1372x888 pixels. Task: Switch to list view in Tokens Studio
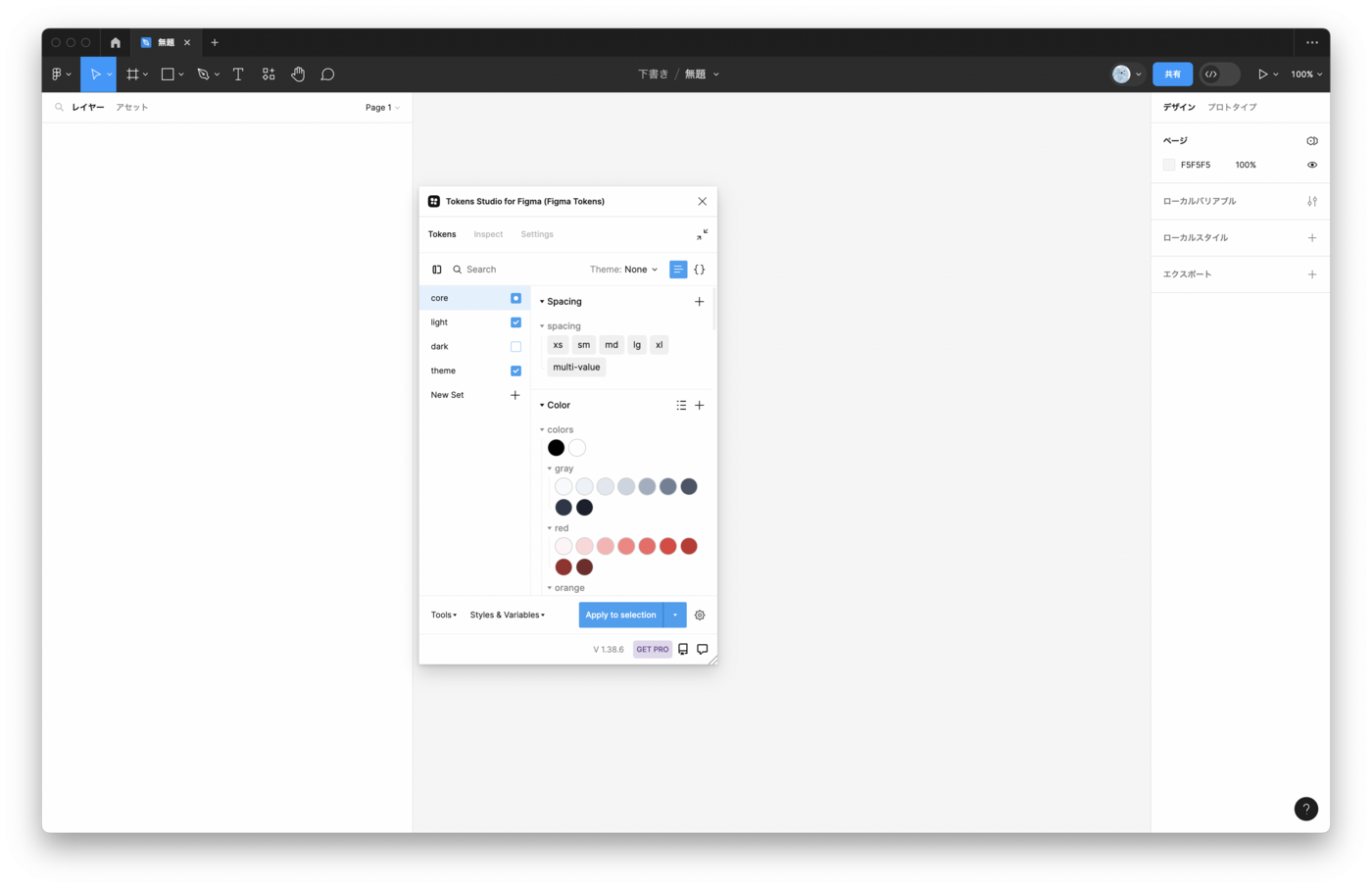coord(678,270)
